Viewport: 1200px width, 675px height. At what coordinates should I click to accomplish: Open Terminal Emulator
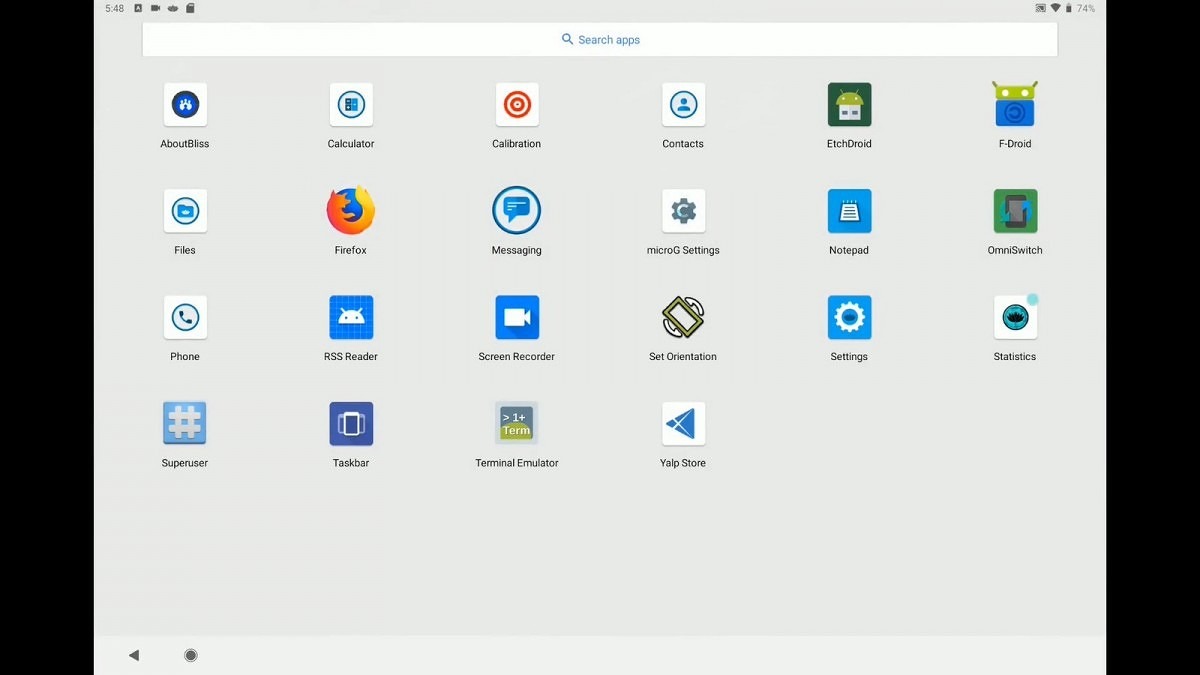coord(516,423)
